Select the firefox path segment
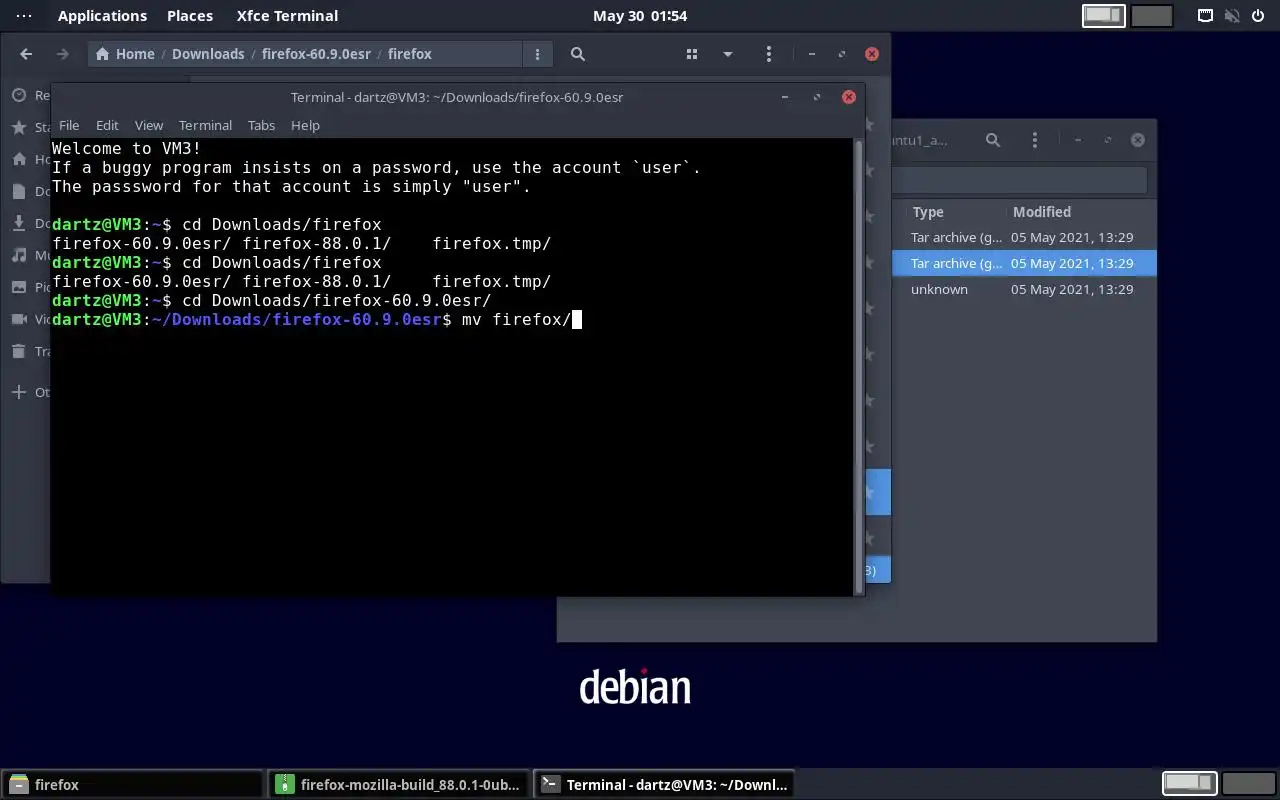 coord(410,54)
